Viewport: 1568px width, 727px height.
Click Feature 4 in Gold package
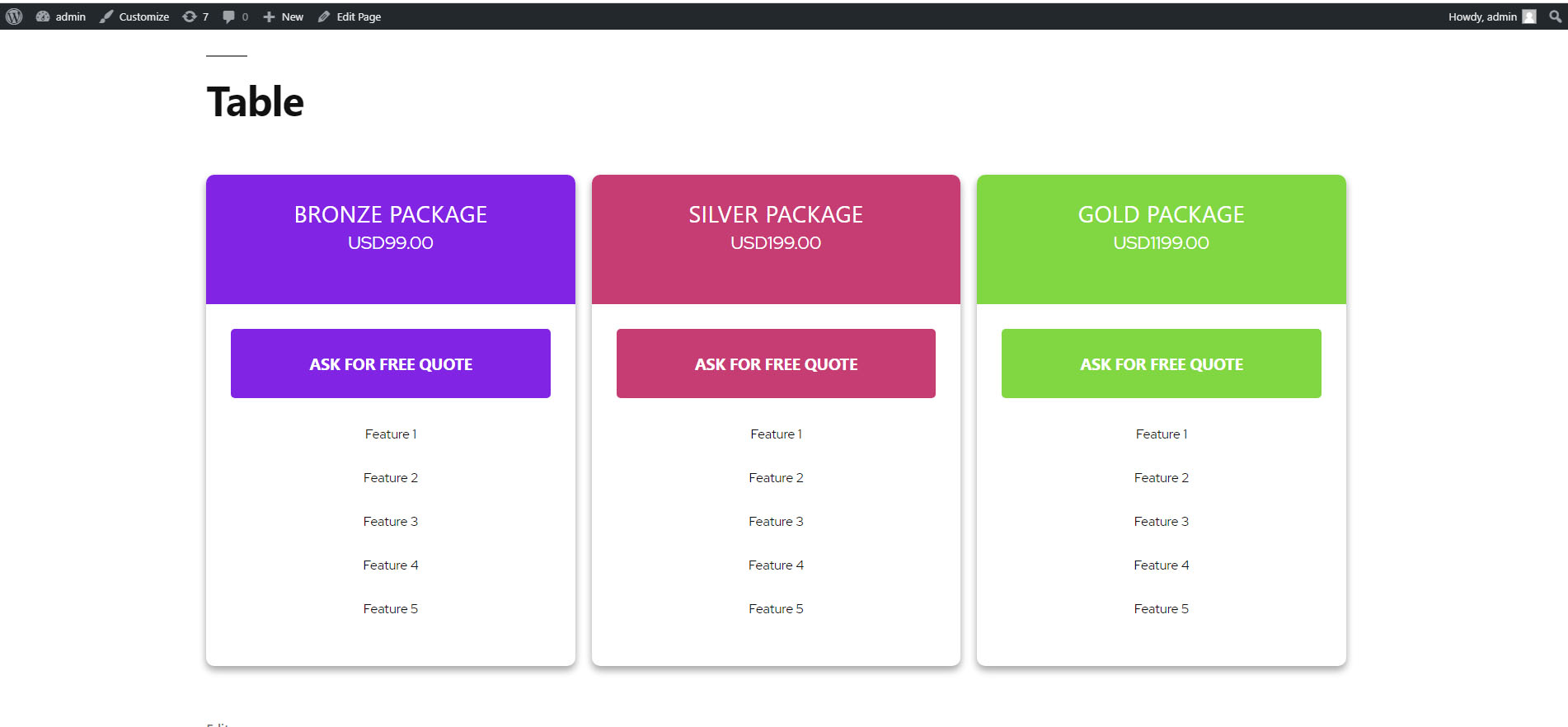pos(1162,565)
